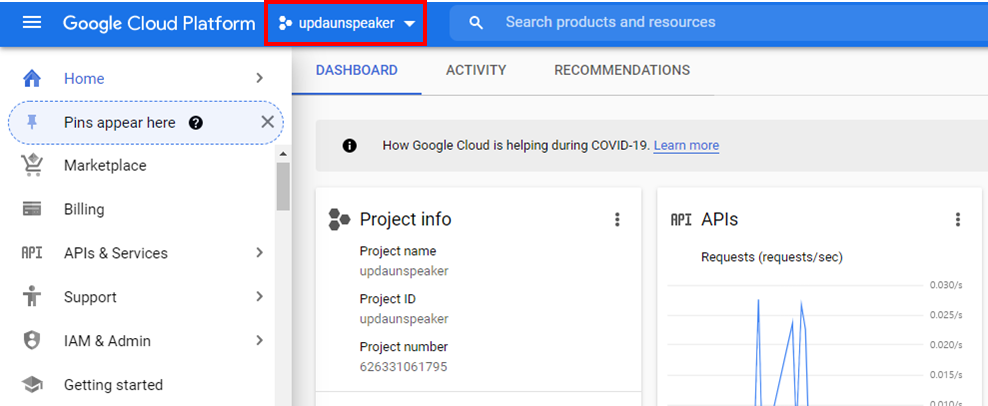Switch to the RECOMMENDATIONS tab
988x406 pixels.
[x=622, y=70]
